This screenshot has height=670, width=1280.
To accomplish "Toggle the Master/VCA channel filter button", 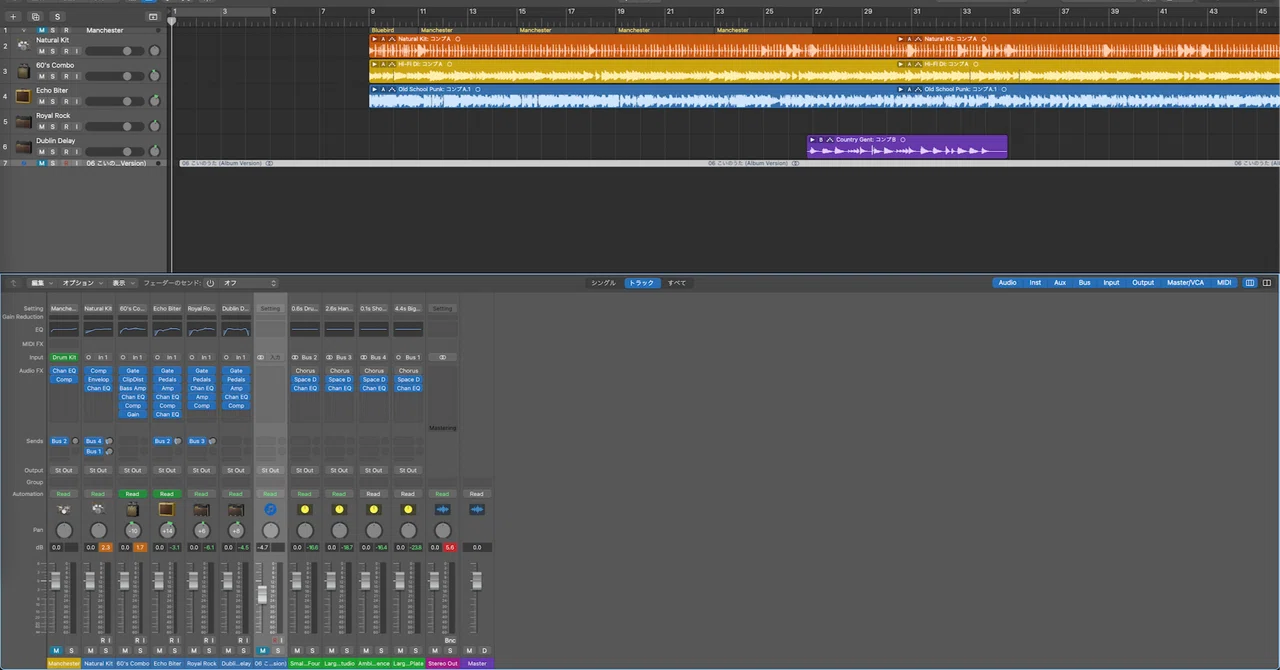I will 1185,283.
